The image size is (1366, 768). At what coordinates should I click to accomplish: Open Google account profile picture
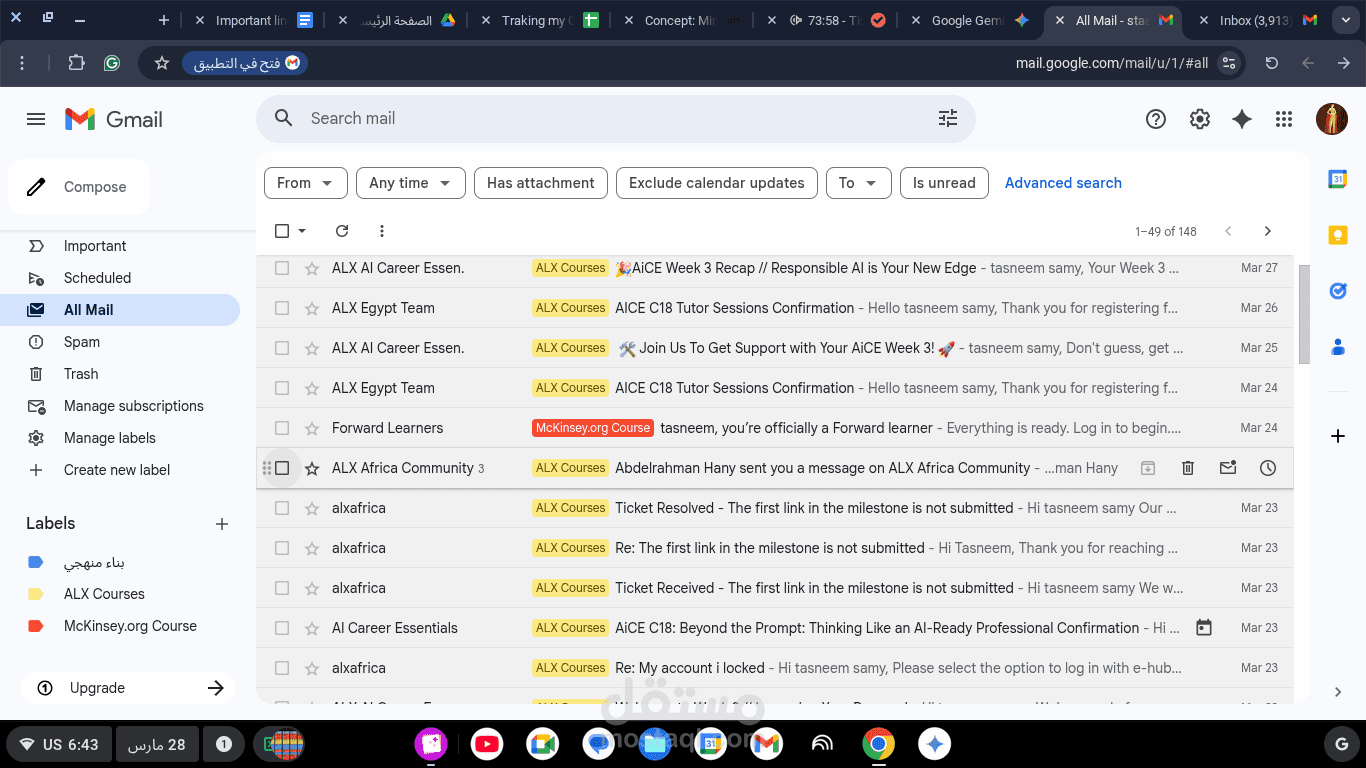[1332, 119]
